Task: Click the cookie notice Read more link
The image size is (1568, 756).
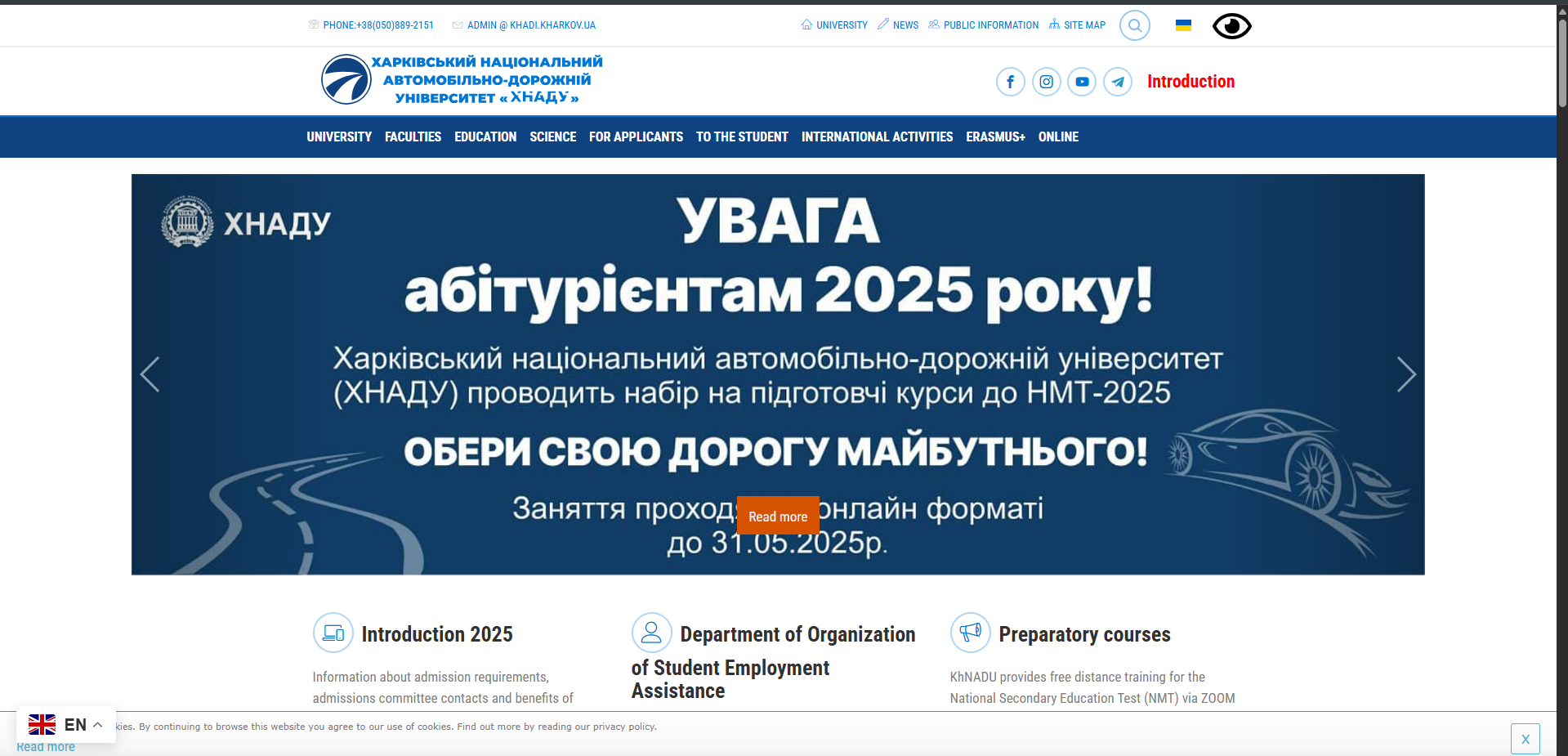Action: point(46,747)
